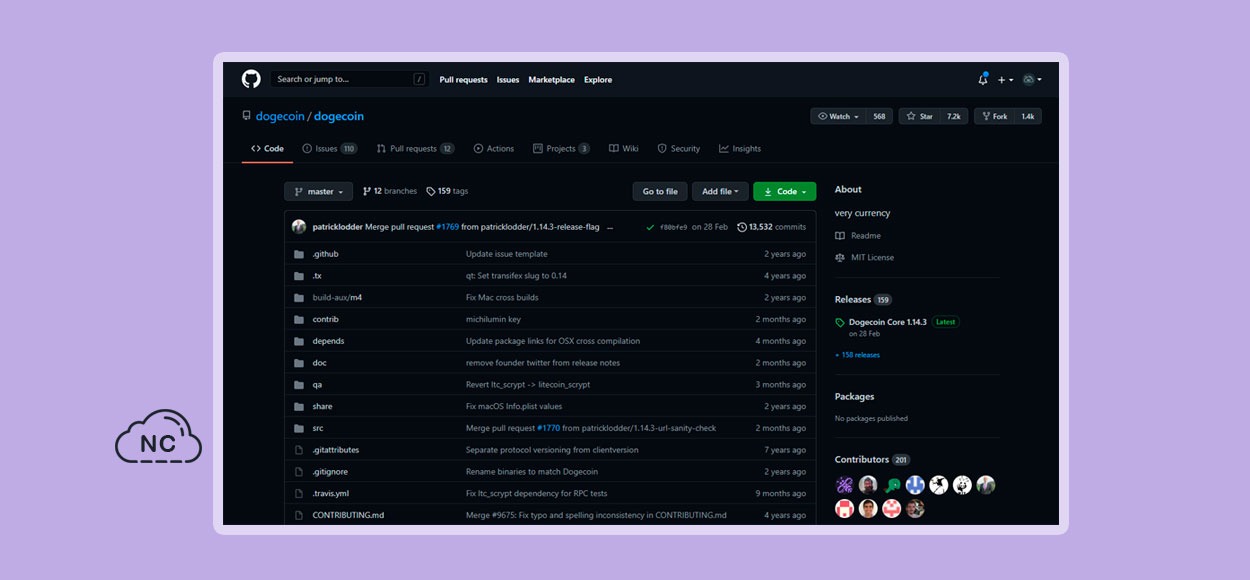Click the folder icon for share
The width and height of the screenshot is (1250, 580).
click(298, 407)
